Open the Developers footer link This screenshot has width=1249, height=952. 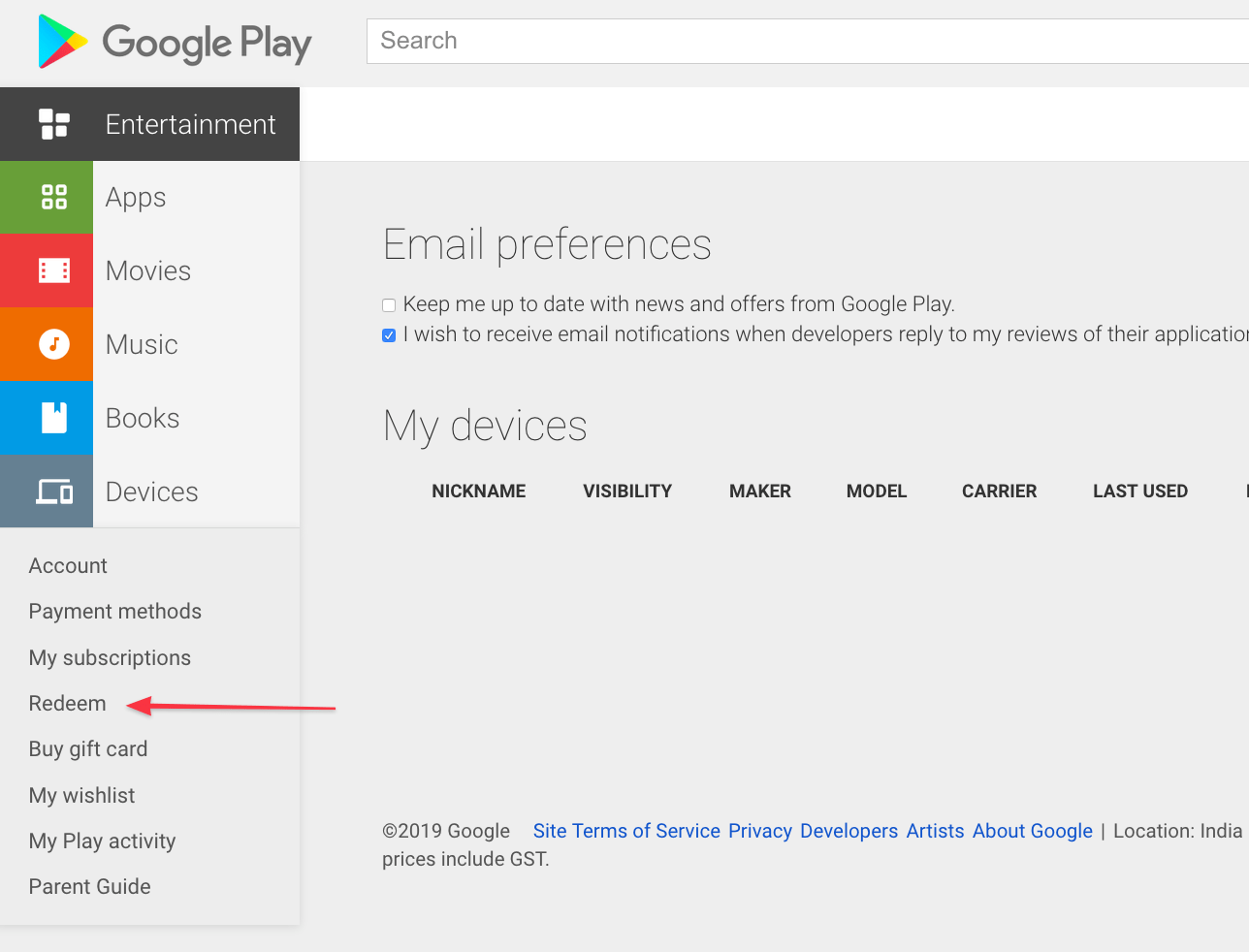click(x=849, y=831)
